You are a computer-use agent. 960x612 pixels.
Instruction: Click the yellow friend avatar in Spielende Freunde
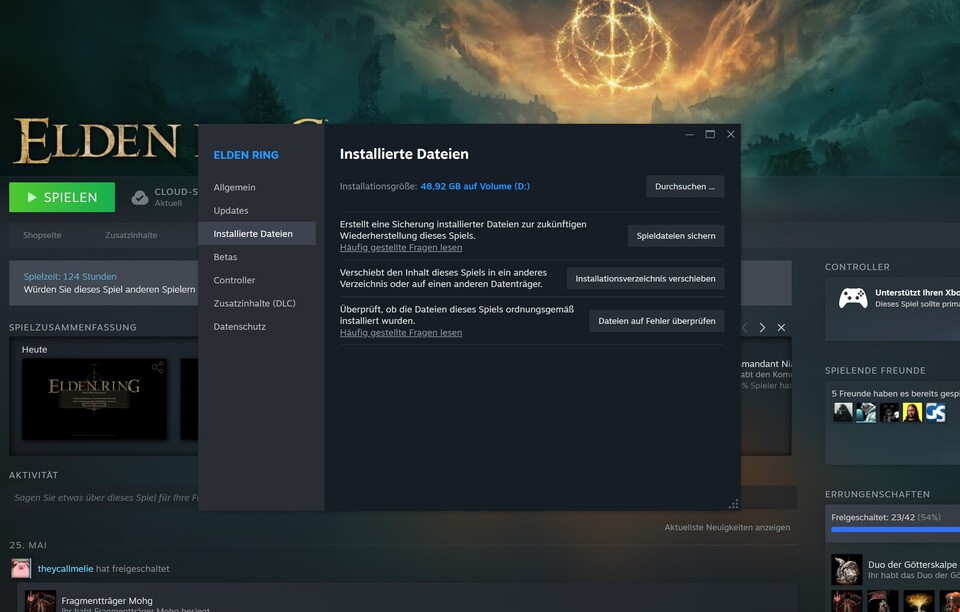[x=912, y=412]
